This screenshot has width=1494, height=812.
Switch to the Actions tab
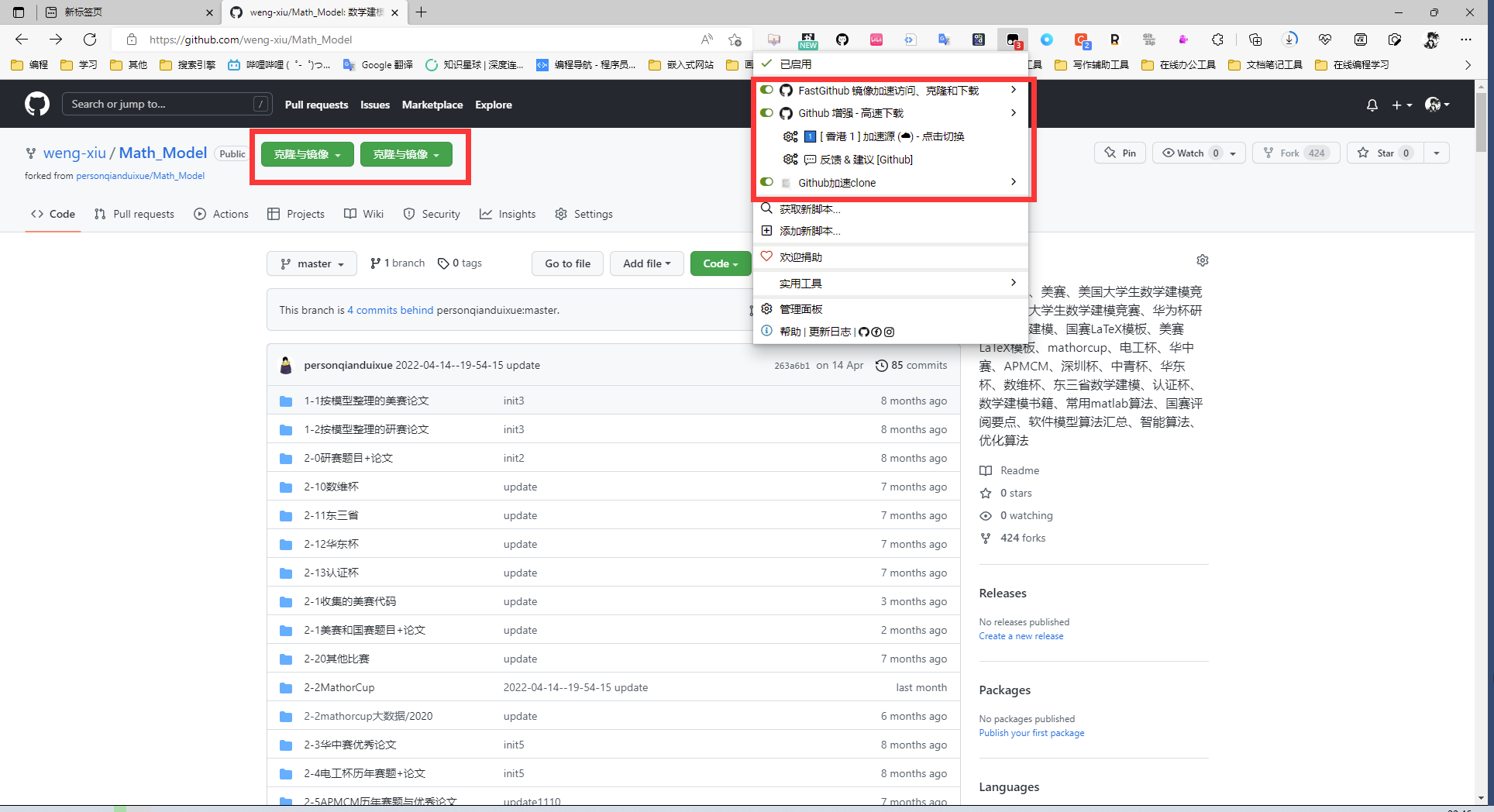pos(222,214)
